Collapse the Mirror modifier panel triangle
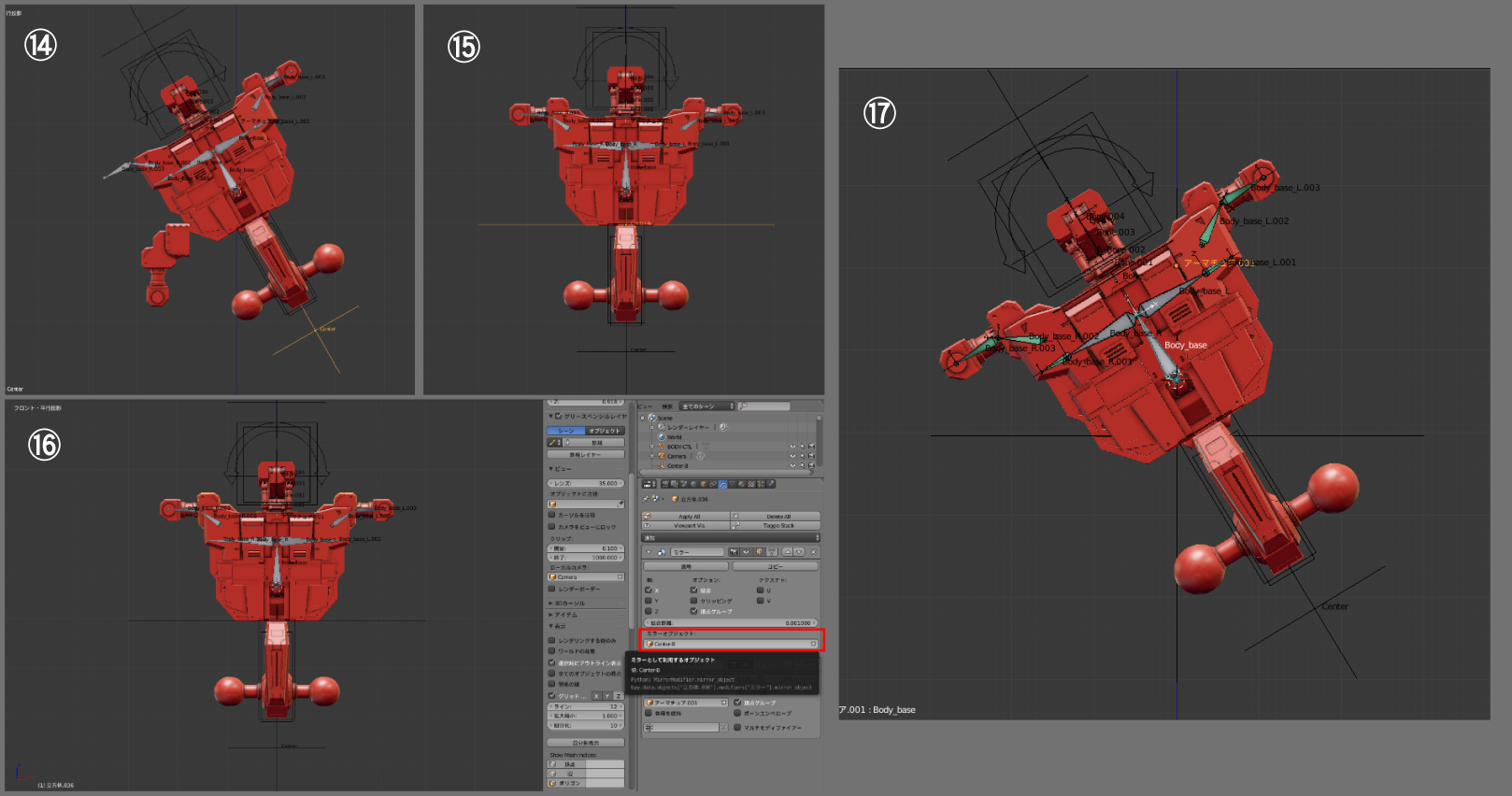Image resolution: width=1512 pixels, height=796 pixels. click(x=649, y=552)
